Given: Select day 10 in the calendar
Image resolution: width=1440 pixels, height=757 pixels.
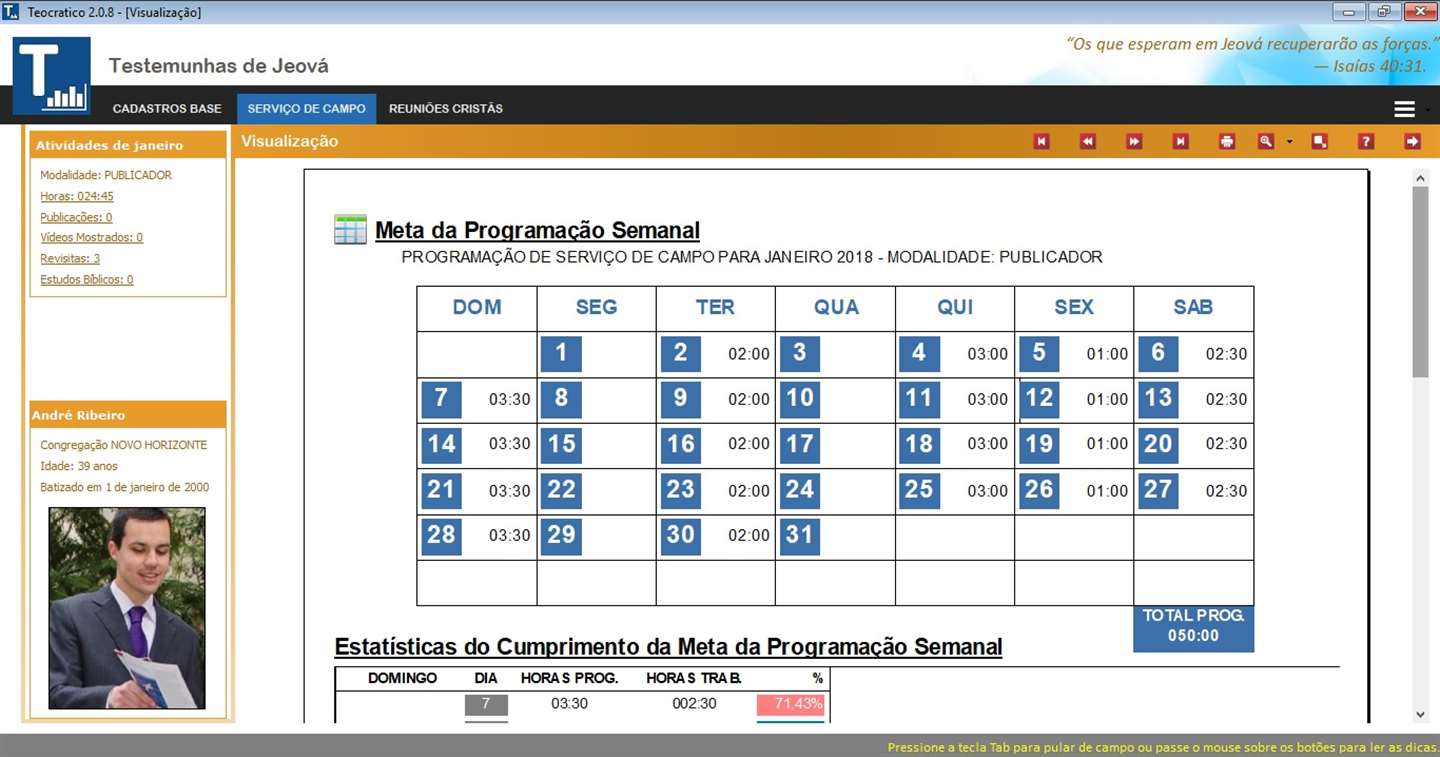Looking at the screenshot, I should point(800,399).
